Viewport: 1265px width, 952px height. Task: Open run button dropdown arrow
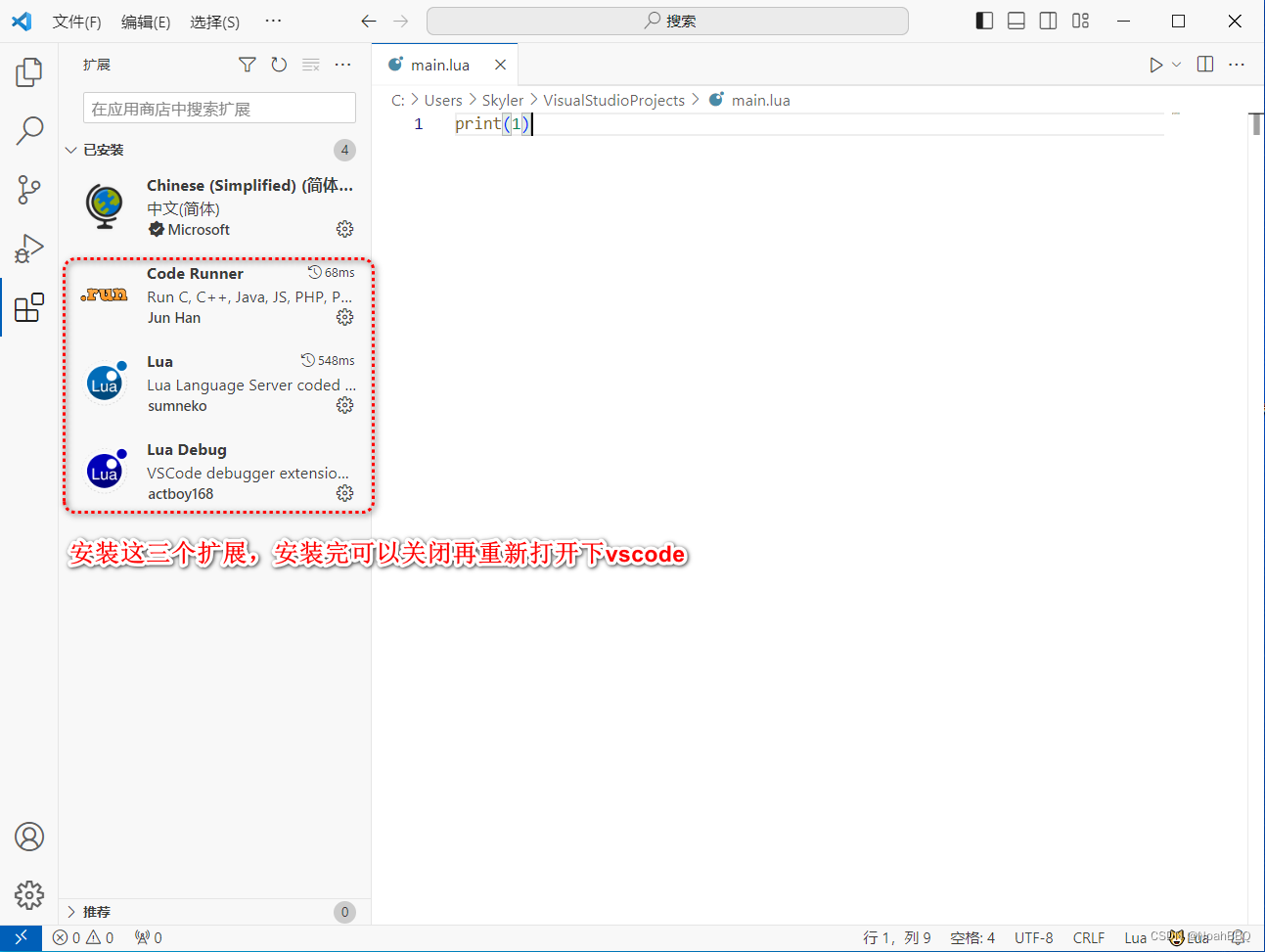pos(1177,65)
